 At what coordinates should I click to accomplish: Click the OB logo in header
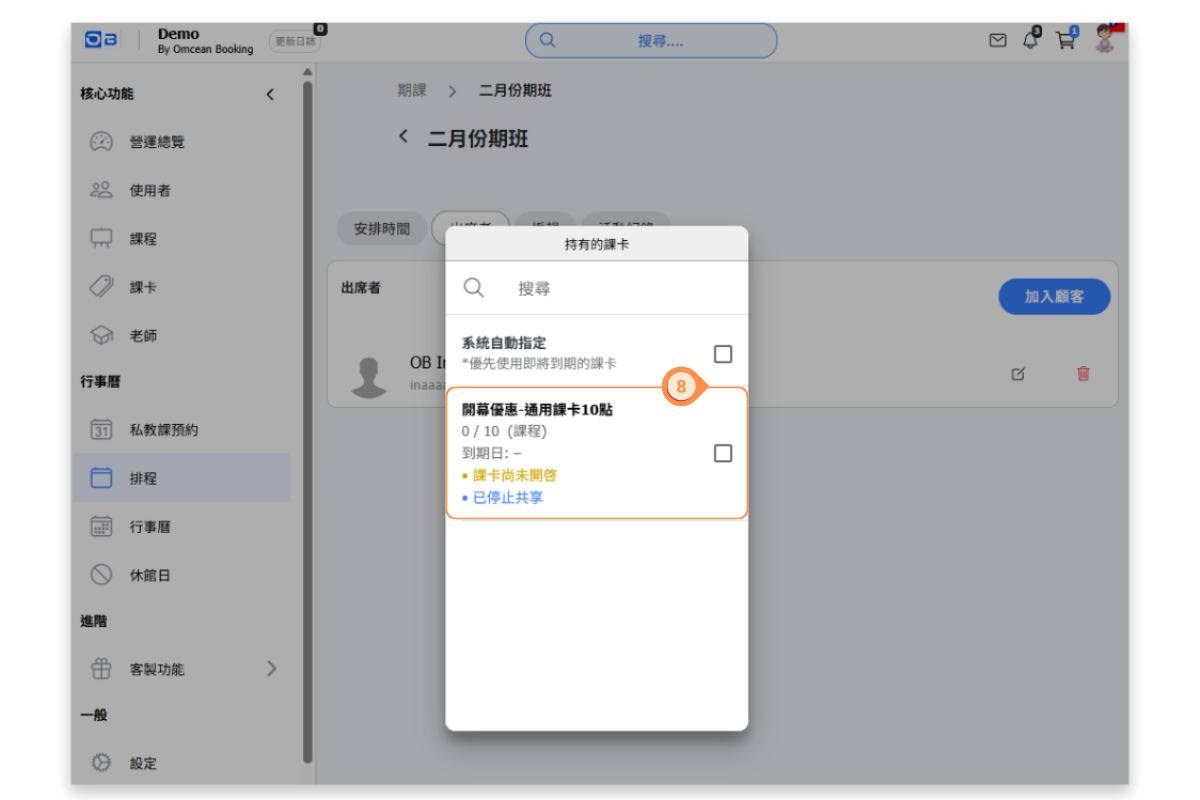pyautogui.click(x=101, y=40)
